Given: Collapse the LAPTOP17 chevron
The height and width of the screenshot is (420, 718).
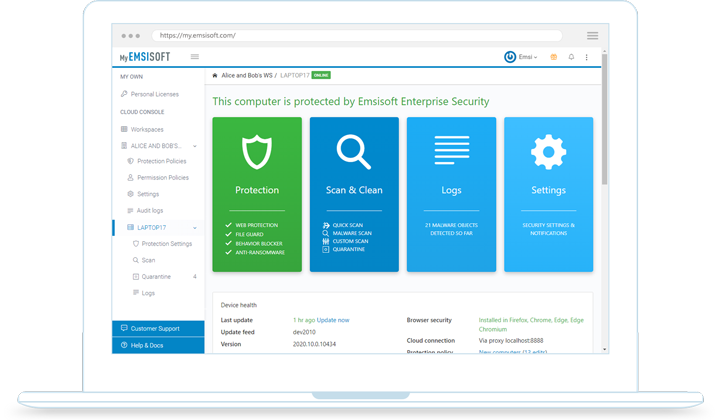Looking at the screenshot, I should pos(195,228).
